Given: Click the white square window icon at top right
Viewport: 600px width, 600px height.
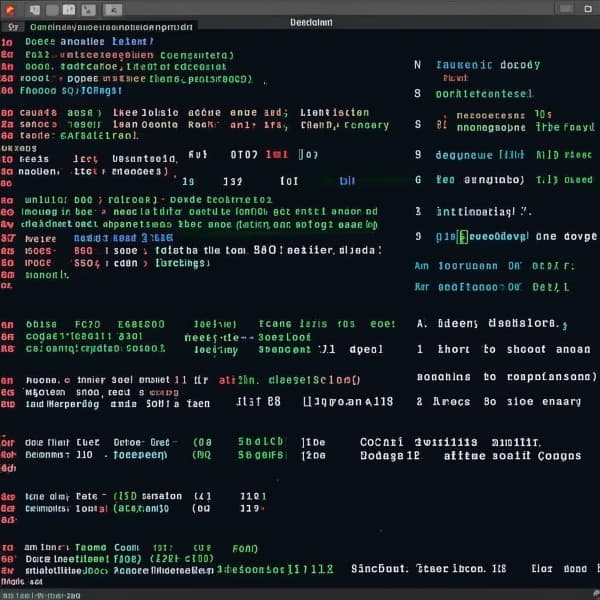Looking at the screenshot, I should tap(588, 9).
